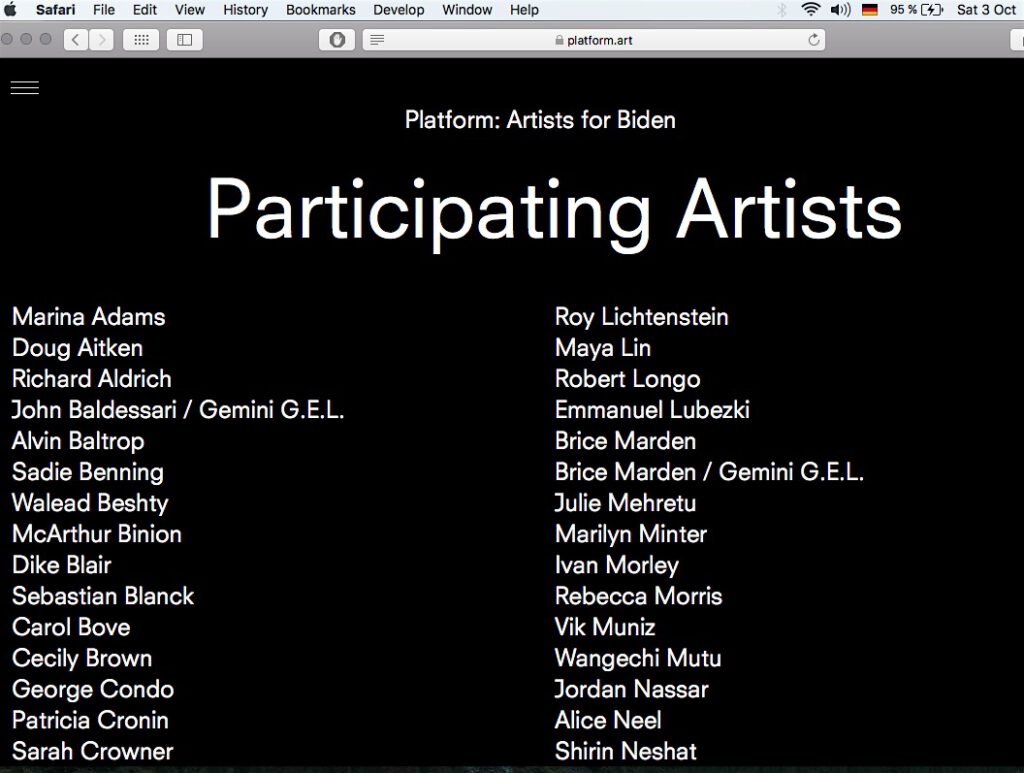Screen dimensions: 1024x773
Task: Click George Condo
Action: pos(93,689)
